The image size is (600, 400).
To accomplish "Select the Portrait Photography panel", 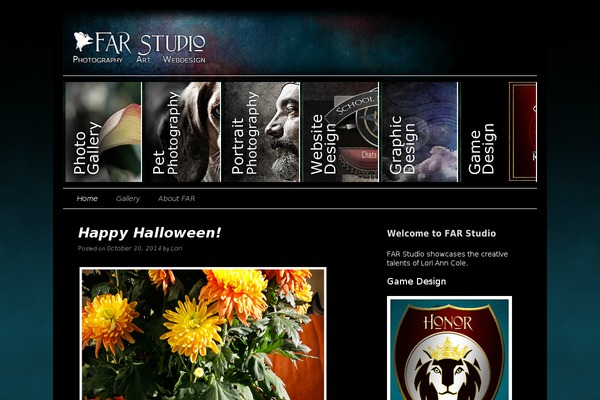I will coord(261,132).
